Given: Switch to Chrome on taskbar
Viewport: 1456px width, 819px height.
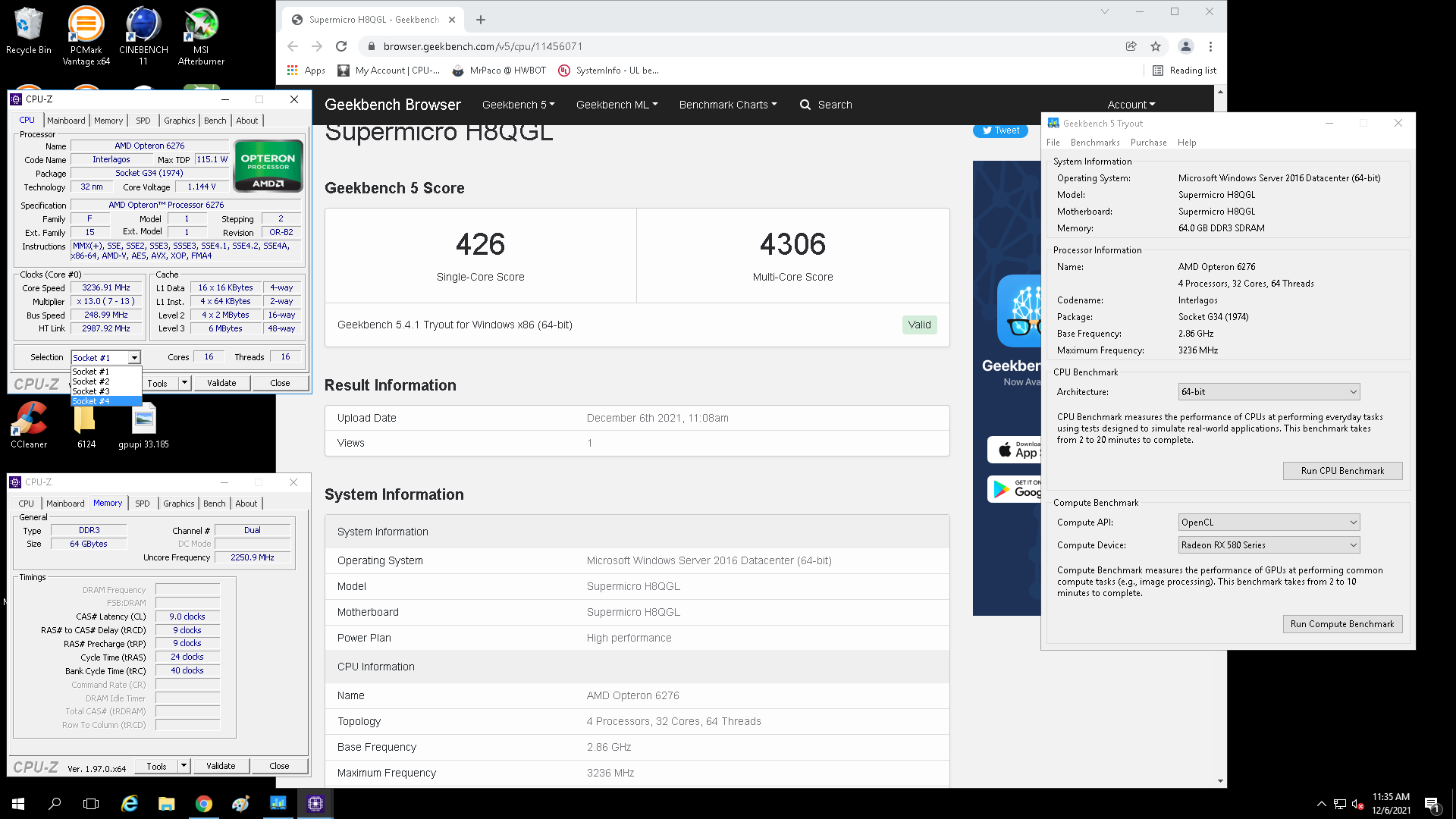Looking at the screenshot, I should (x=204, y=804).
